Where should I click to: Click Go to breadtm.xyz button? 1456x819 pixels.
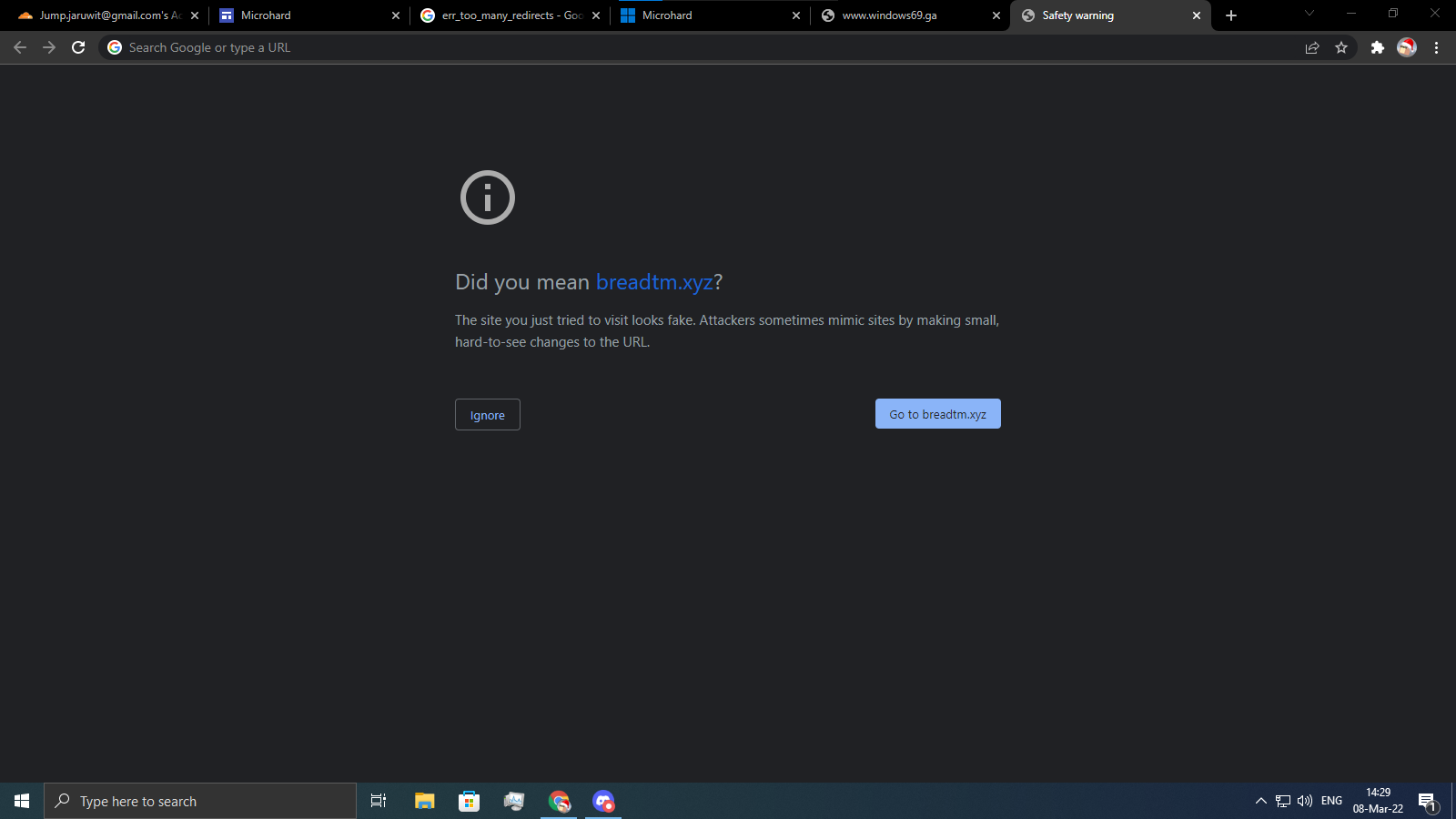tap(937, 414)
